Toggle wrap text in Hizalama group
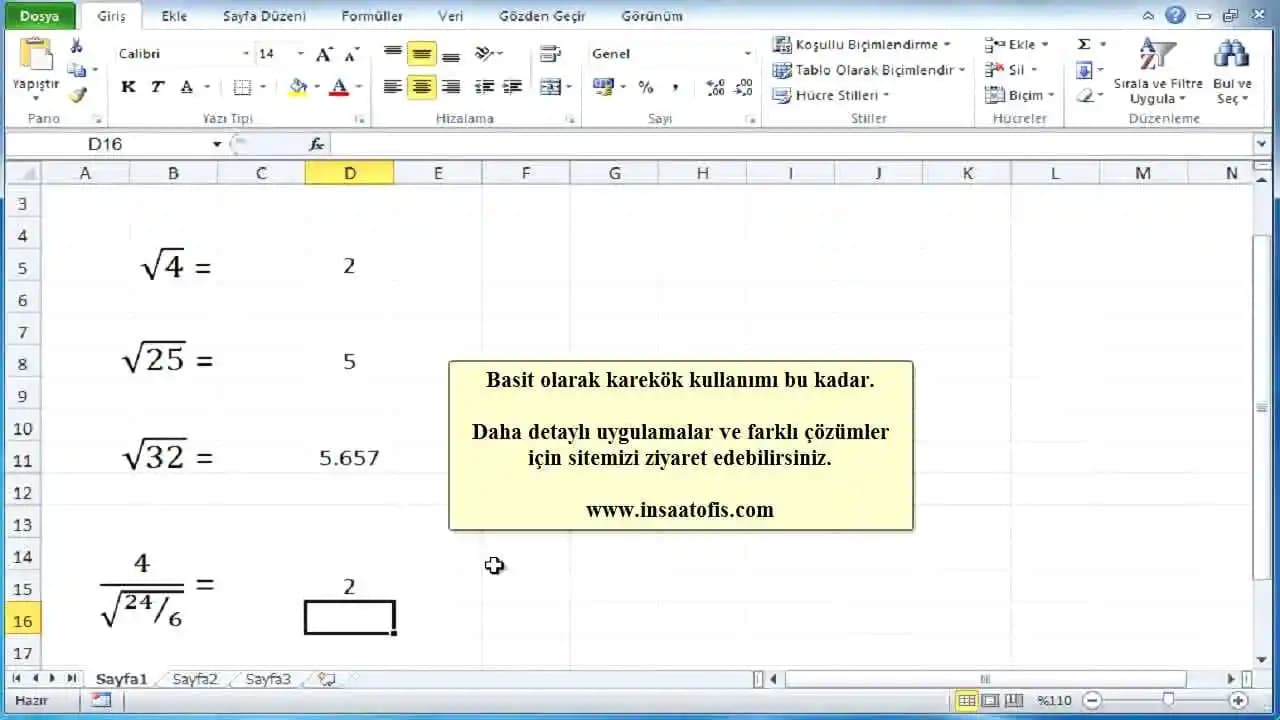The image size is (1280, 720). click(551, 53)
